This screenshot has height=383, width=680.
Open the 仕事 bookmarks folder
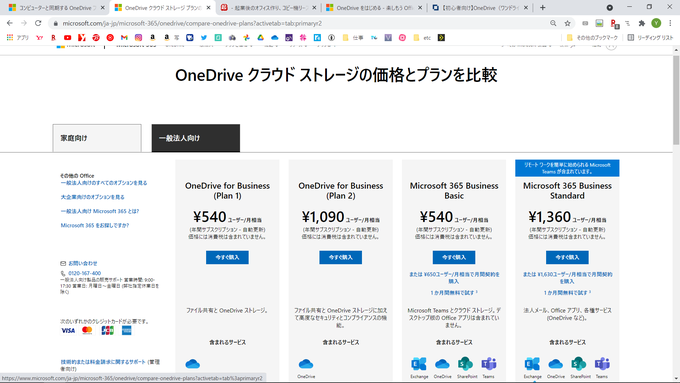353,38
